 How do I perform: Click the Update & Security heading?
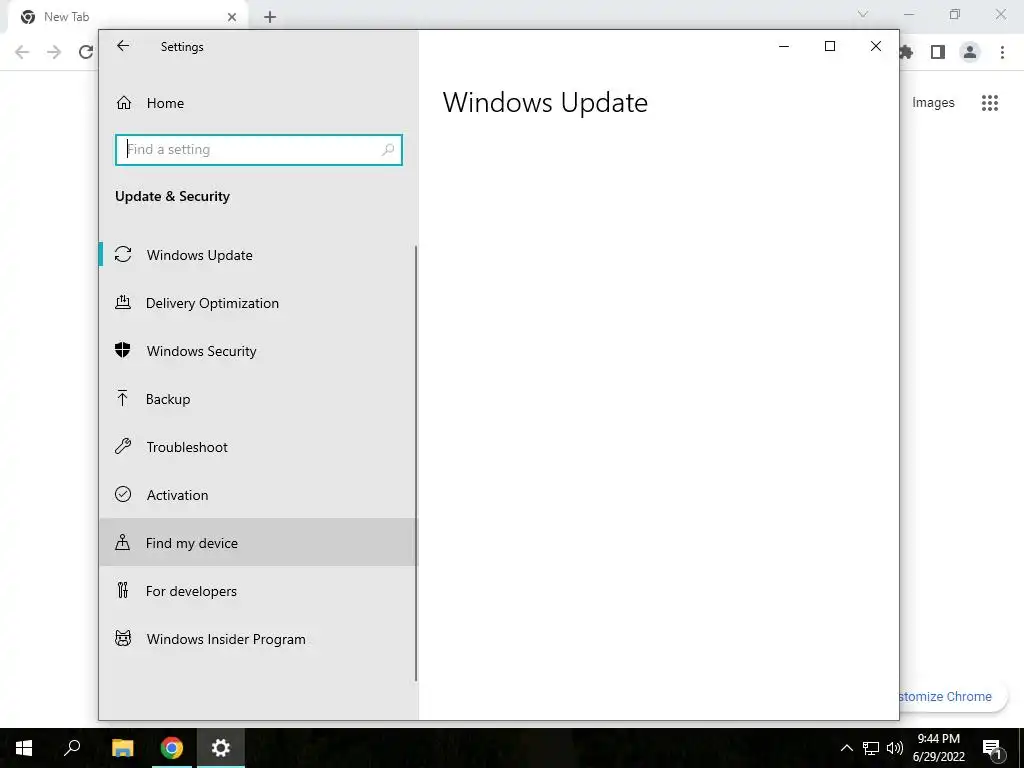pos(172,197)
